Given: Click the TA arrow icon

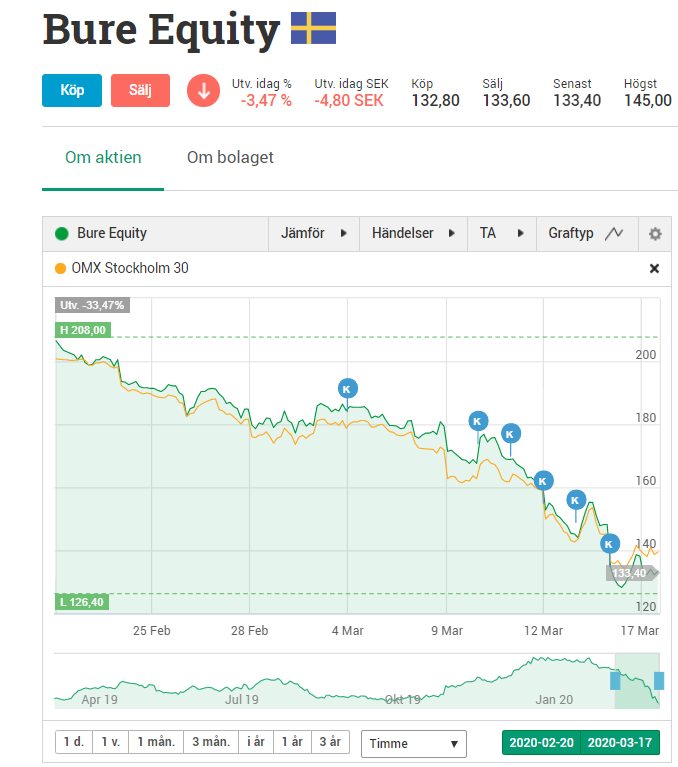Looking at the screenshot, I should tap(520, 233).
